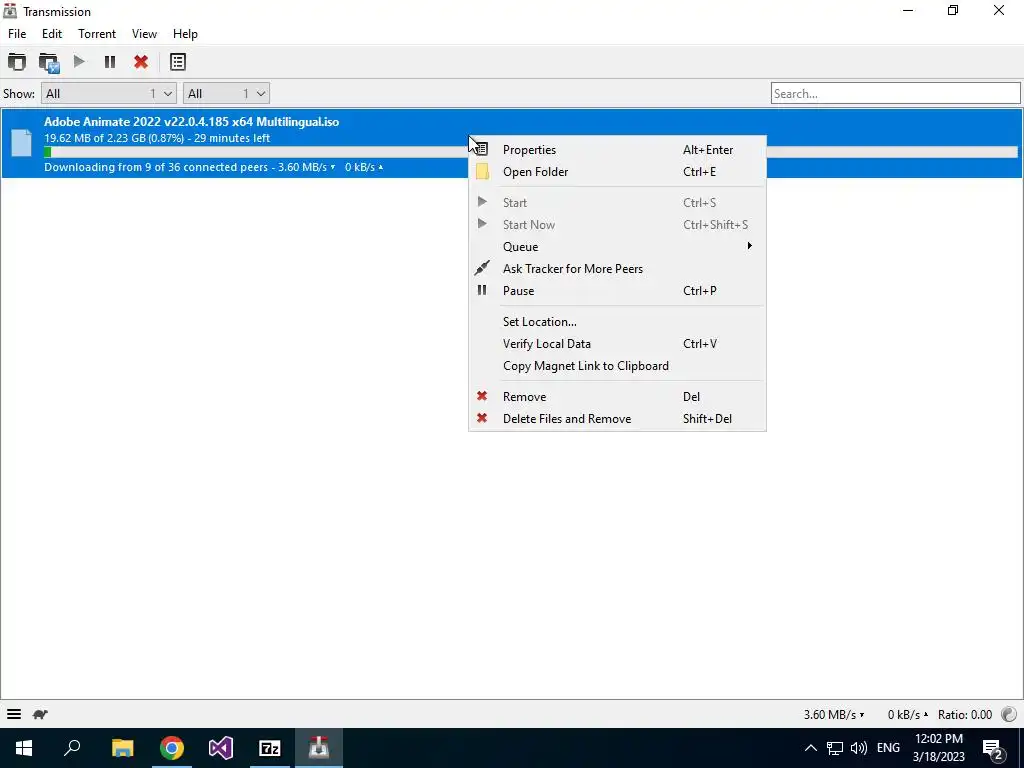Open the Edit menu

(52, 34)
